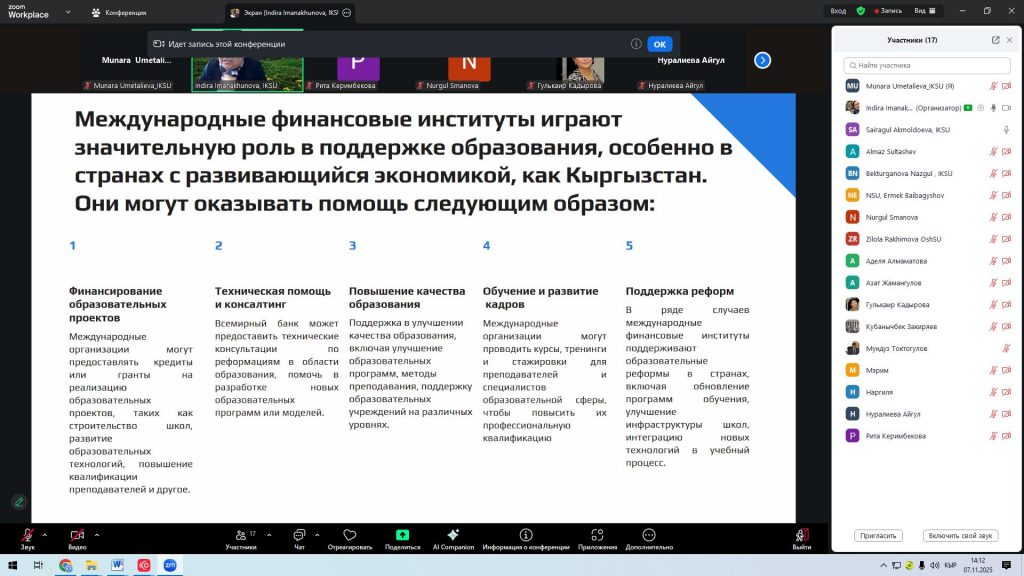
Task: Expand video options arrow beside Видео
Action: pos(96,531)
